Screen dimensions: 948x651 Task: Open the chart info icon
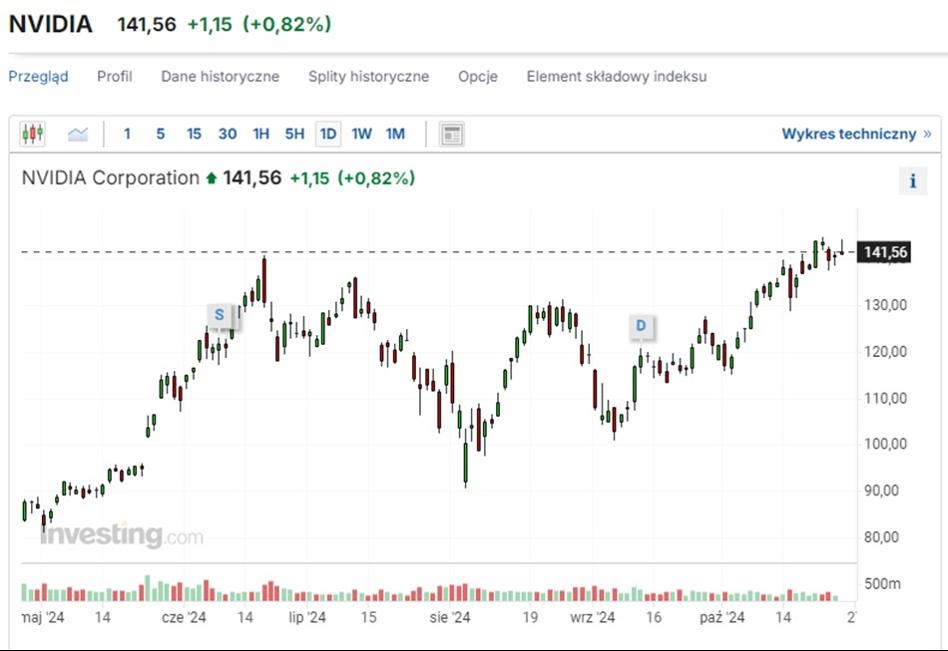tap(912, 181)
